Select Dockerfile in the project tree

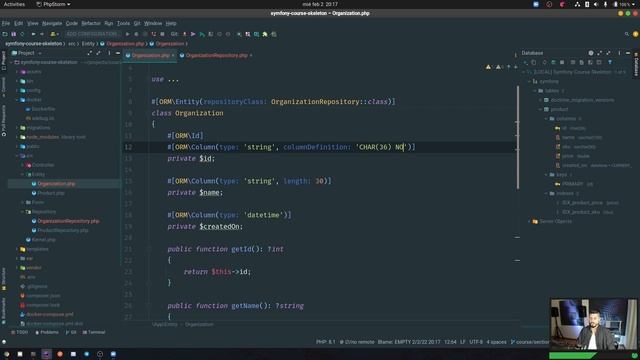click(40, 109)
